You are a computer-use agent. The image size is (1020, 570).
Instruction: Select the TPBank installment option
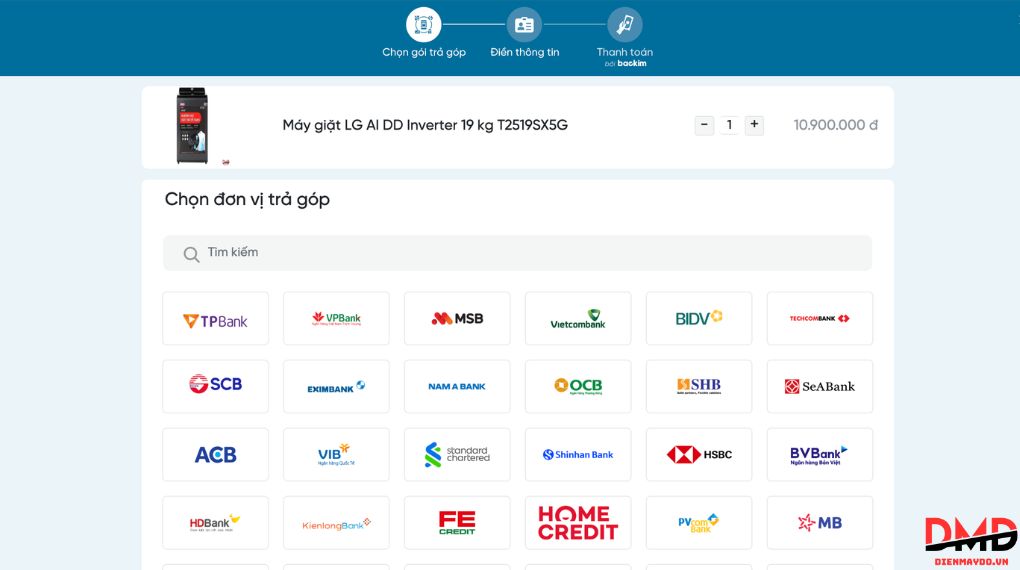click(x=215, y=318)
